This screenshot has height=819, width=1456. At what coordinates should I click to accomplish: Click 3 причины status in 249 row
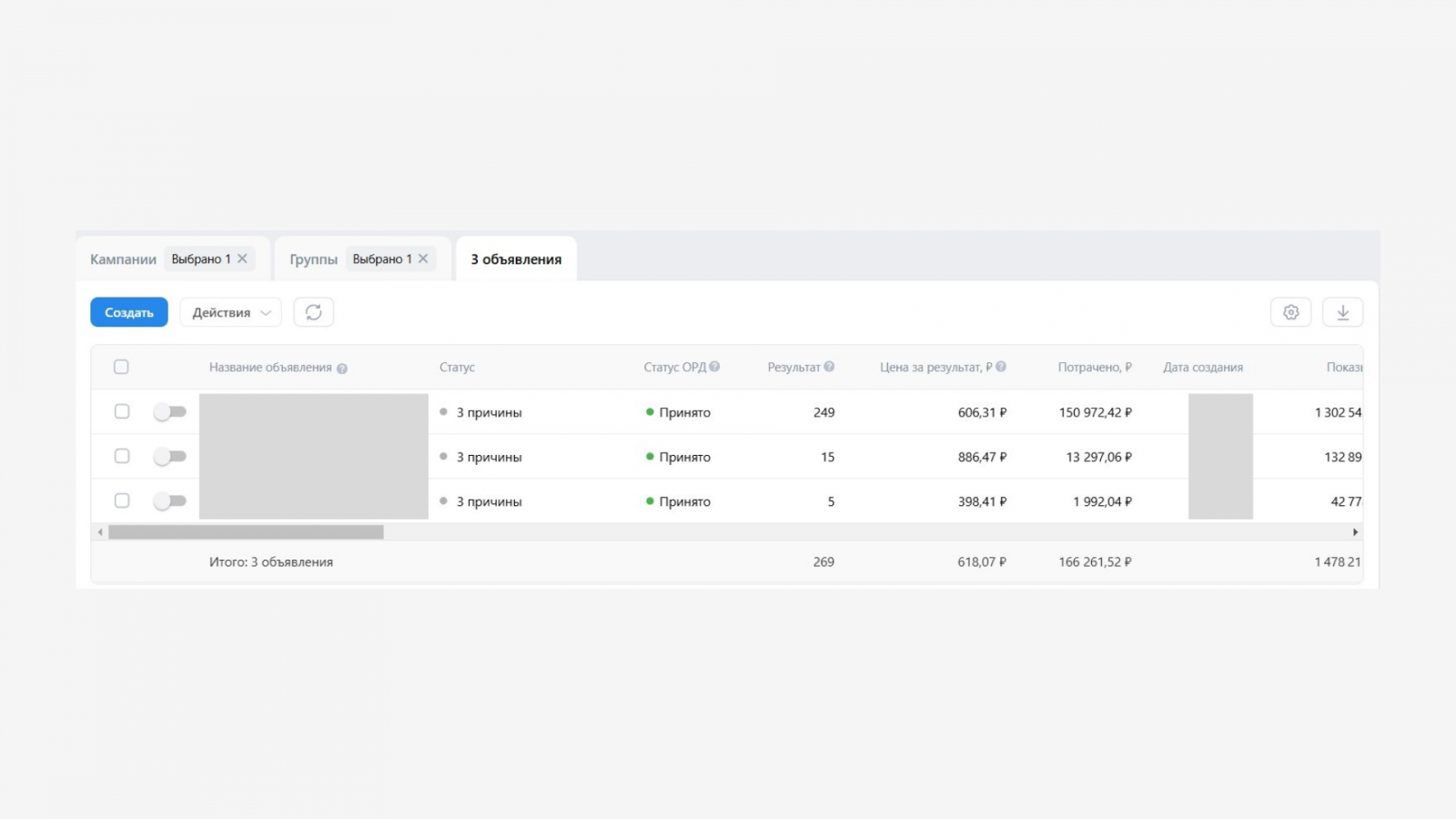coord(489,412)
